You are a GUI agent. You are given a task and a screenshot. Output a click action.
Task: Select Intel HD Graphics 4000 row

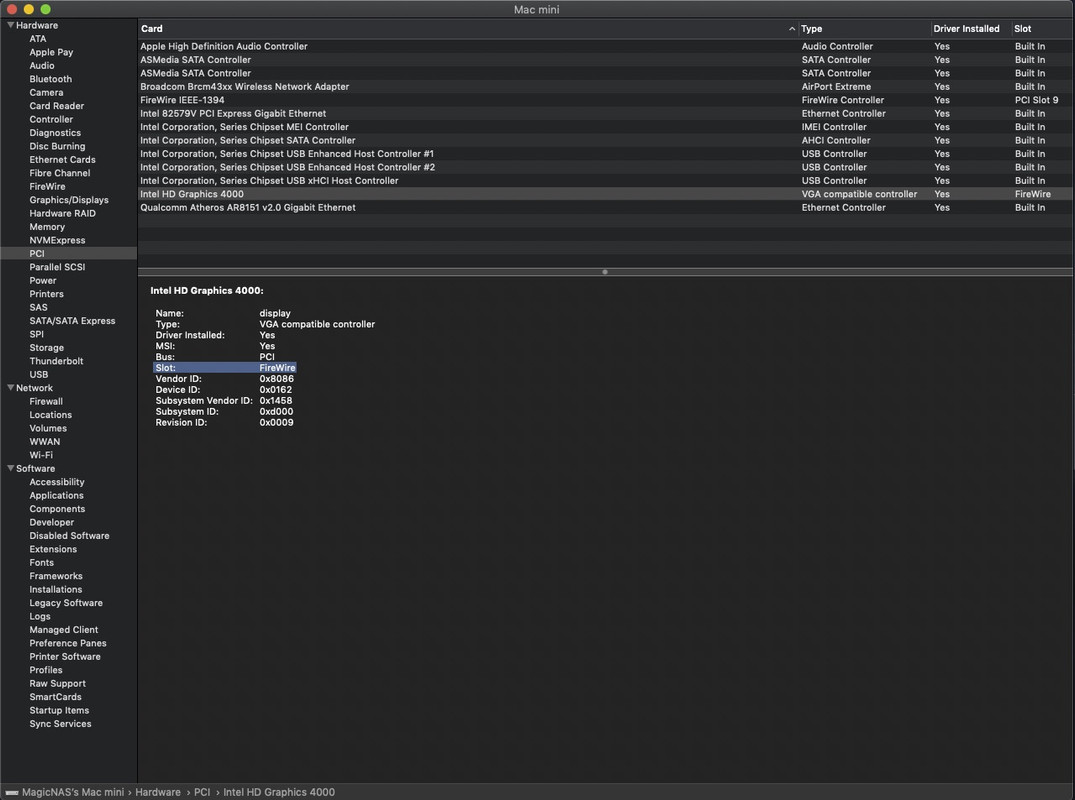(605, 194)
